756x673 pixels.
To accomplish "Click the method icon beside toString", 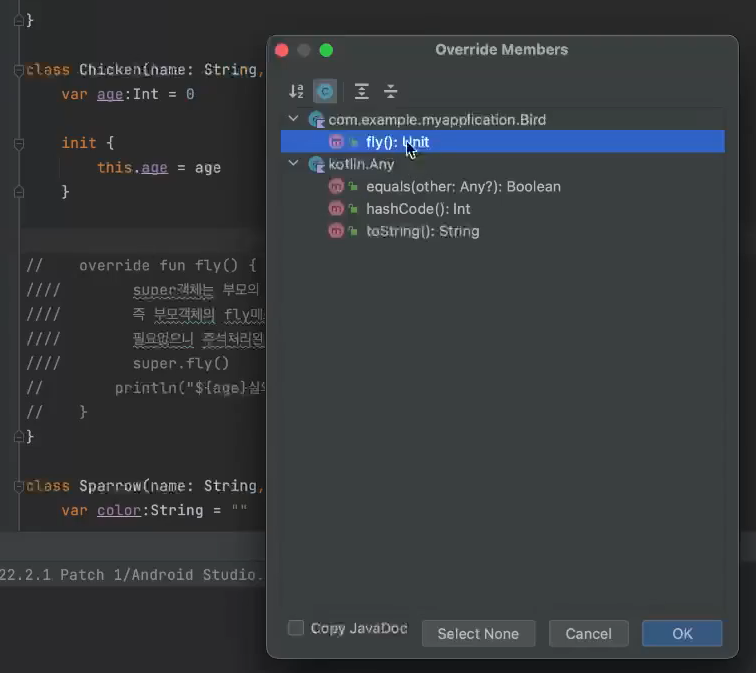I will coord(336,231).
